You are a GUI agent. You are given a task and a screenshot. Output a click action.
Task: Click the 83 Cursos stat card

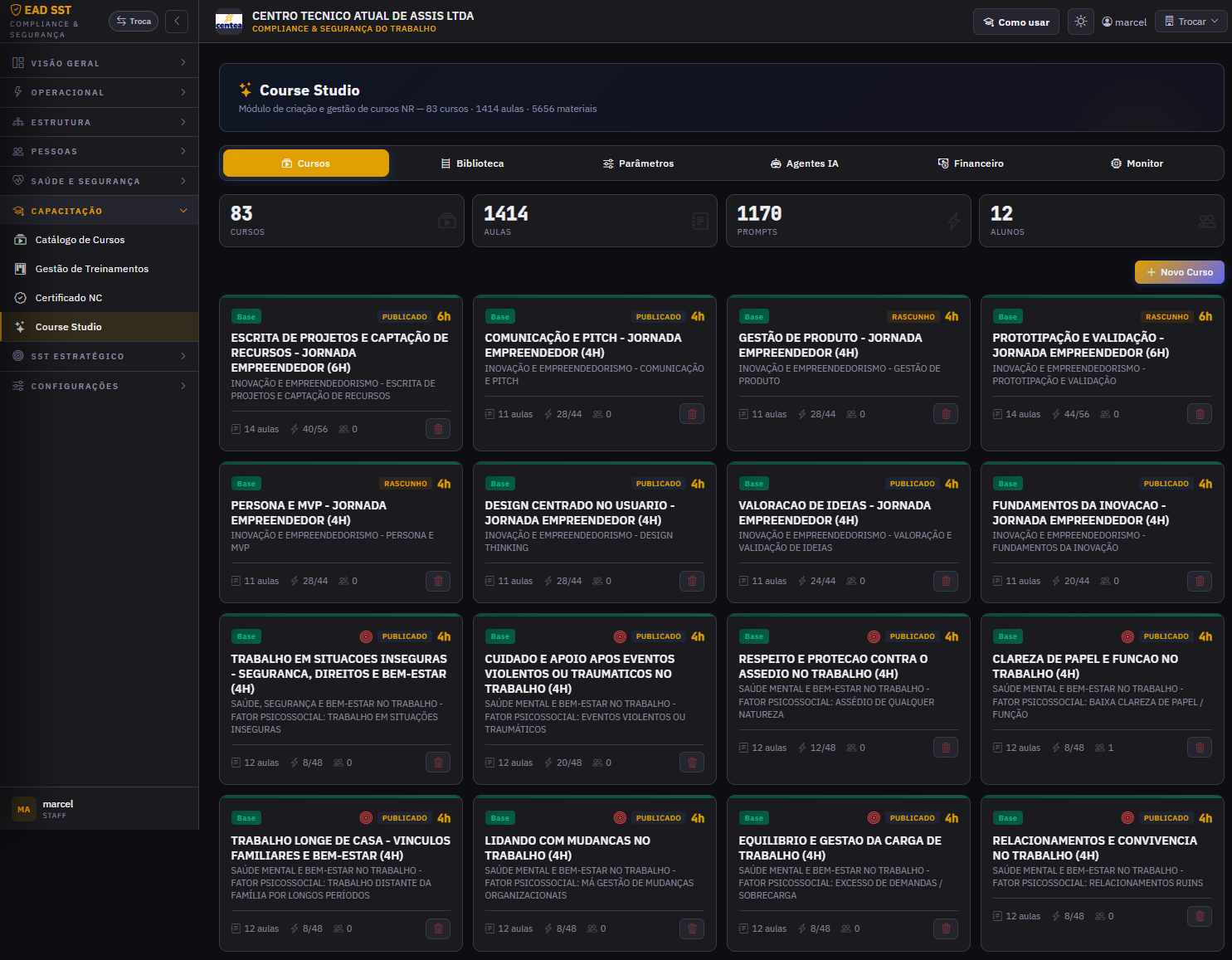tap(341, 221)
